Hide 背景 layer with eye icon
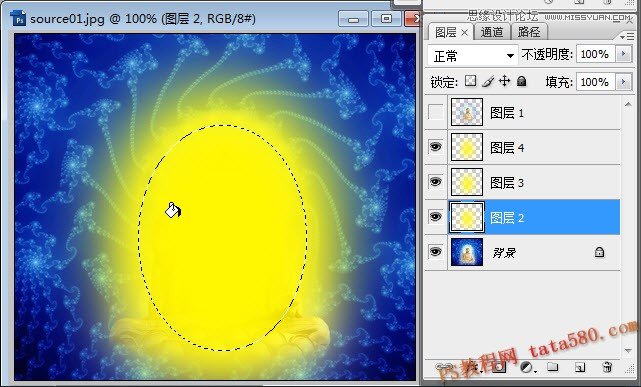 point(435,252)
